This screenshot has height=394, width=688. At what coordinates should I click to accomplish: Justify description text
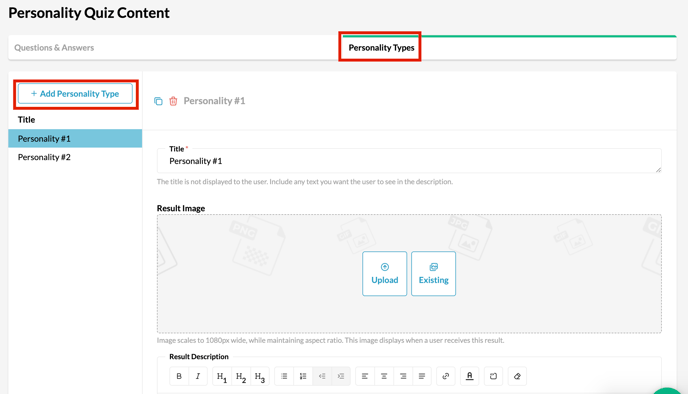coord(422,376)
